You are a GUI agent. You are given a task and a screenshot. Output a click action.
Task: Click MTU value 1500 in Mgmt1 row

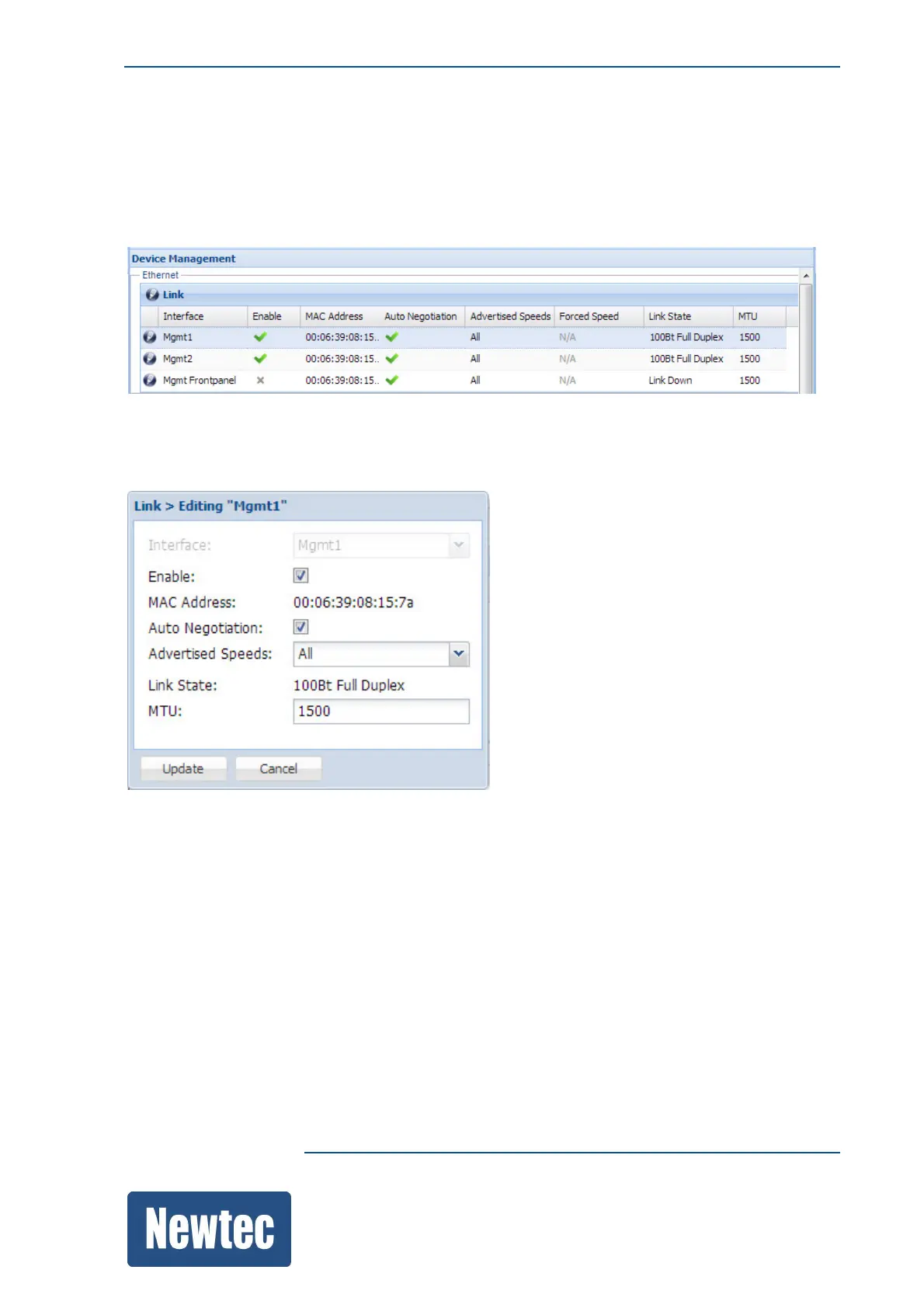tap(749, 337)
